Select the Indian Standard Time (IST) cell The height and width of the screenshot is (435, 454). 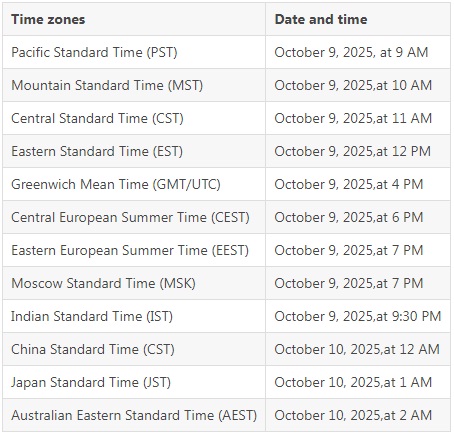point(134,316)
